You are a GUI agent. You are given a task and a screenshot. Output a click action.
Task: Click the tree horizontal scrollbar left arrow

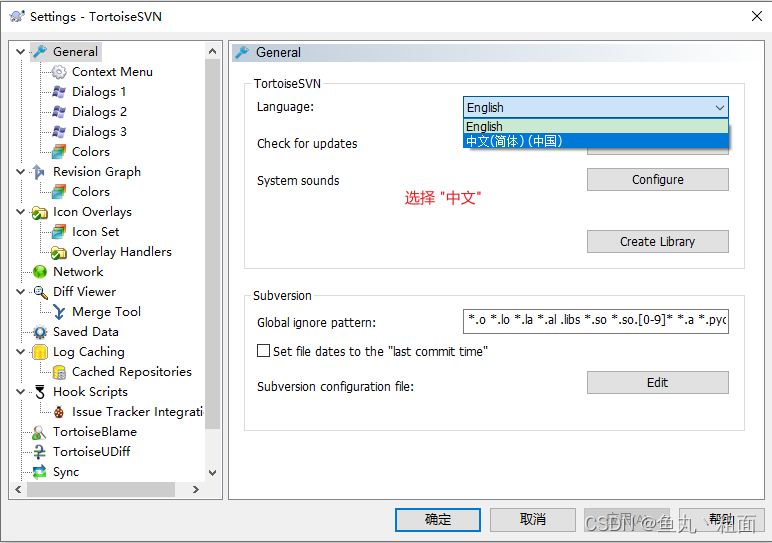pyautogui.click(x=18, y=489)
